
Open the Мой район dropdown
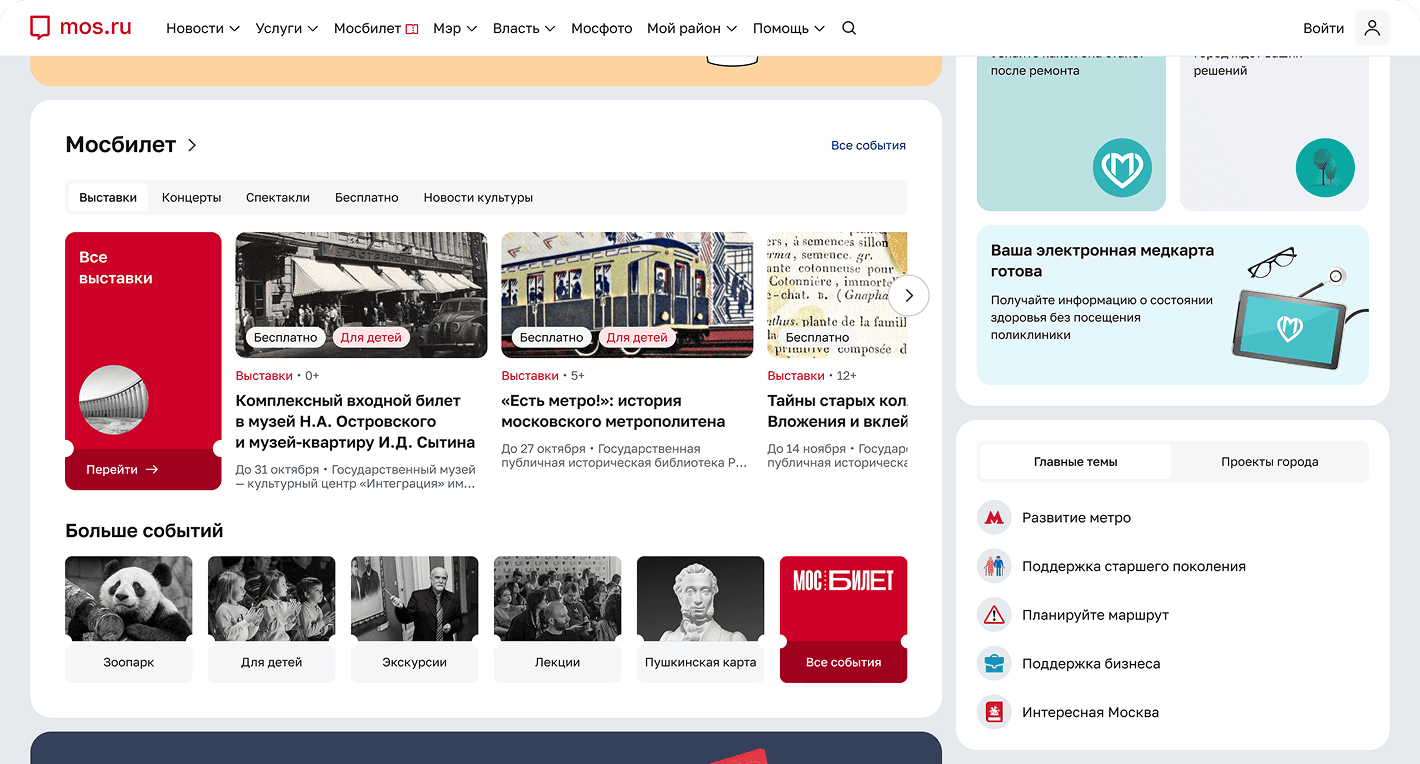pos(692,28)
